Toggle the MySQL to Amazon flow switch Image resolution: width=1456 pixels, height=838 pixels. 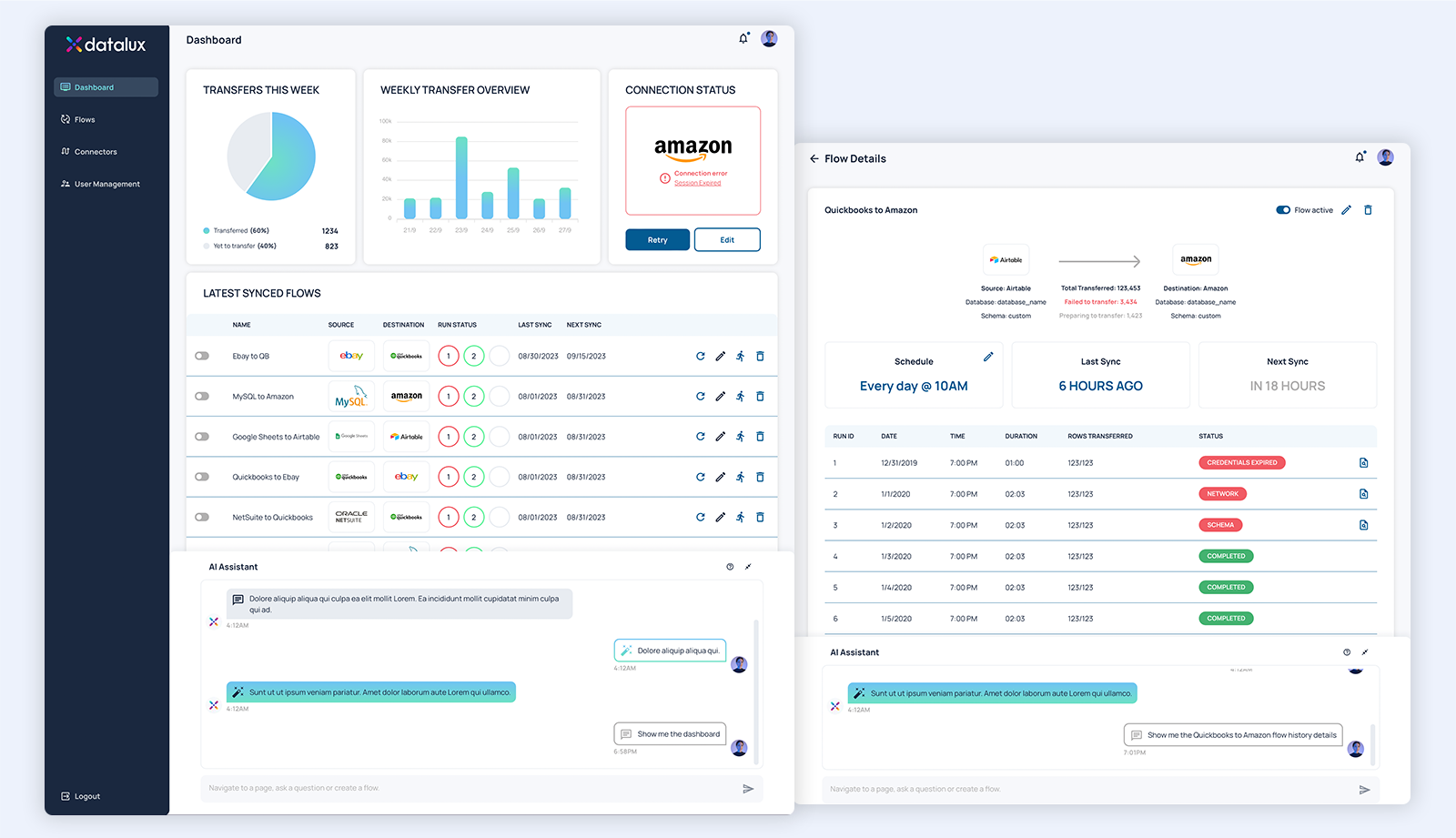pos(202,396)
